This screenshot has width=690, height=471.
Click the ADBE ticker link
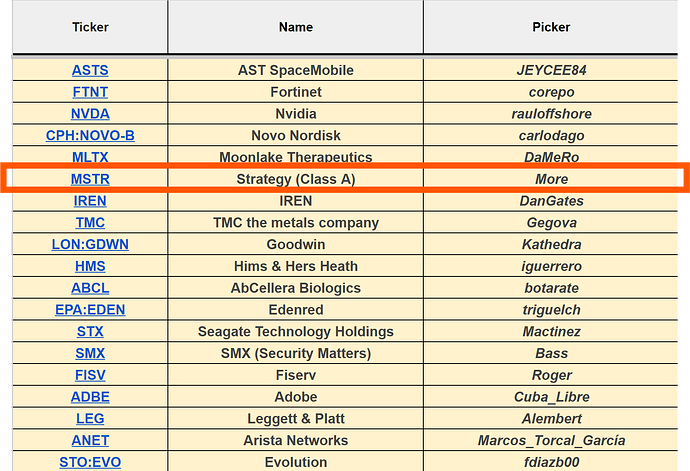90,397
